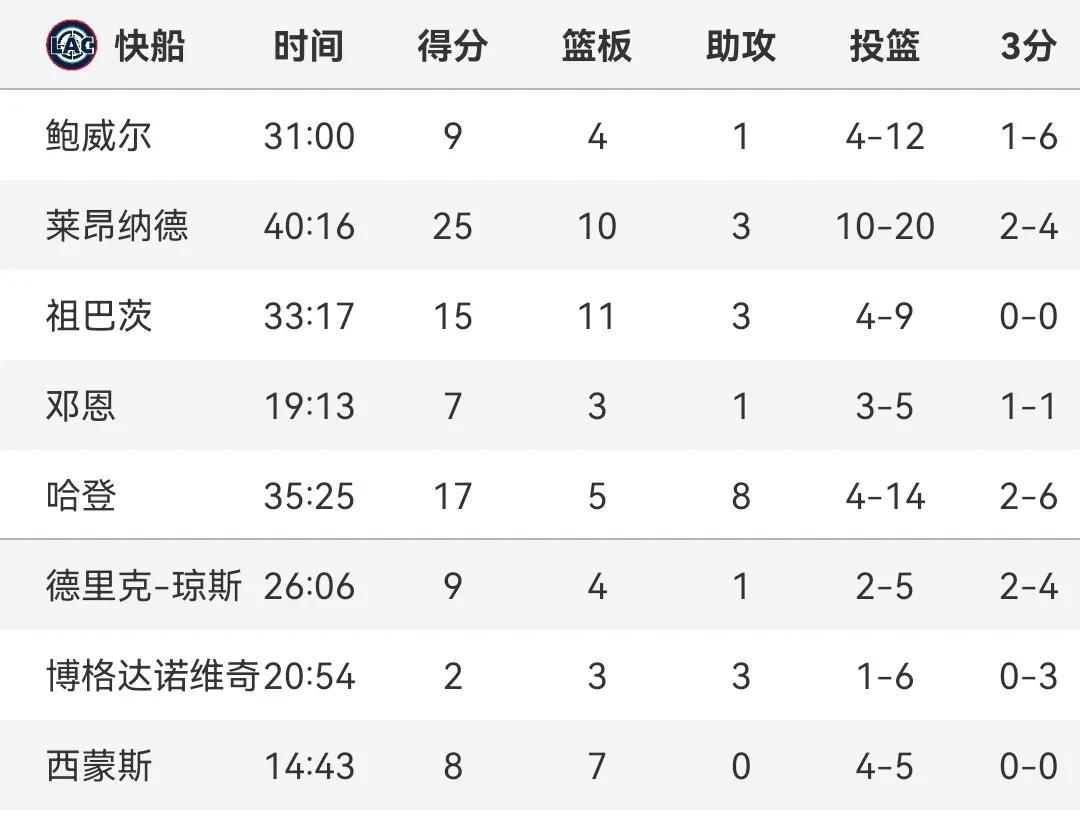
Task: Open player 鲍威尔's profile
Action: coord(99,136)
